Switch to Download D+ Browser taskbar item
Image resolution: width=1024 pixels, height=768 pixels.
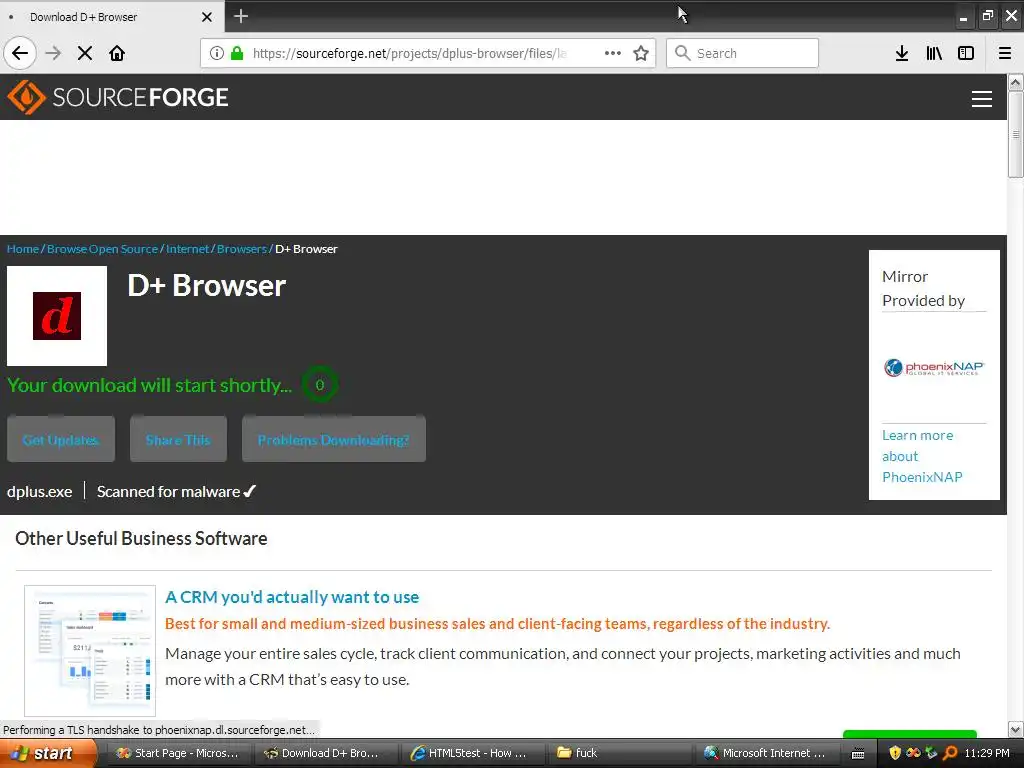tap(323, 753)
